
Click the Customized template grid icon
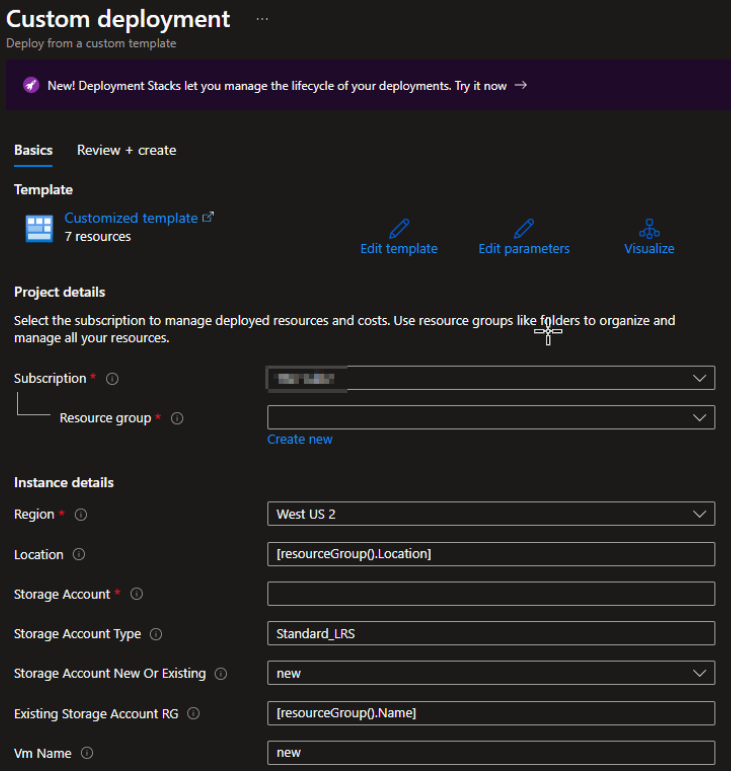click(x=39, y=228)
